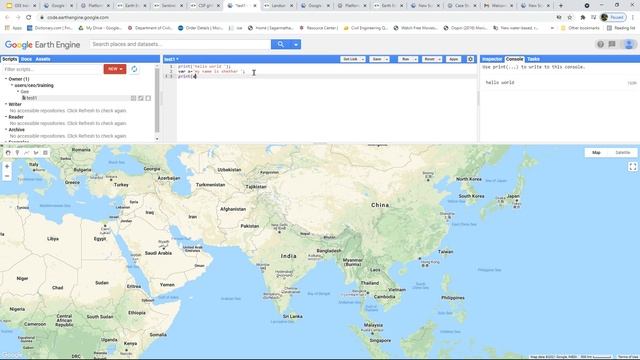
Task: Click the Filter scripts input field
Action: [52, 69]
